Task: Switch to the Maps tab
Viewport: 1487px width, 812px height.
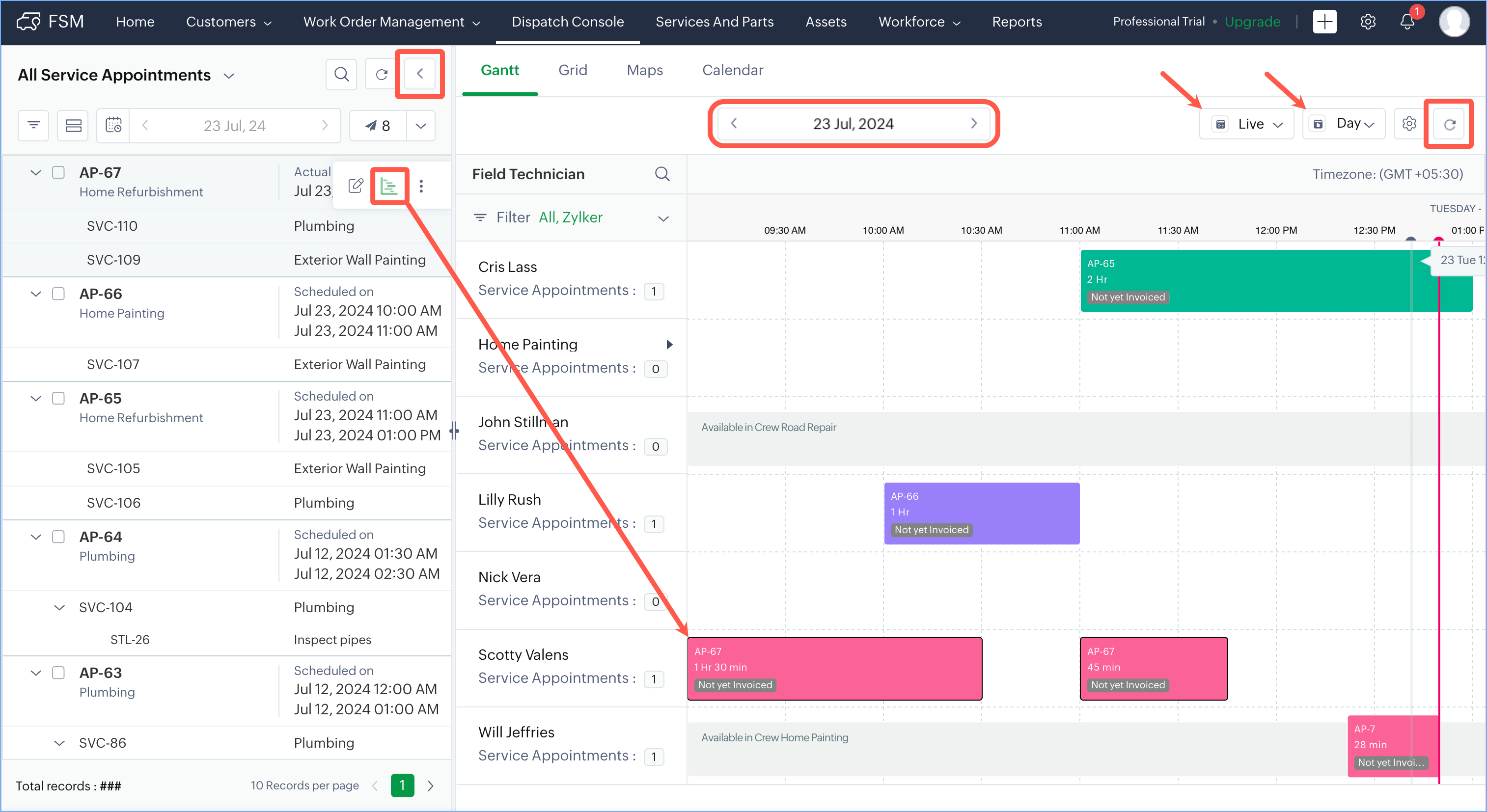Action: [644, 70]
